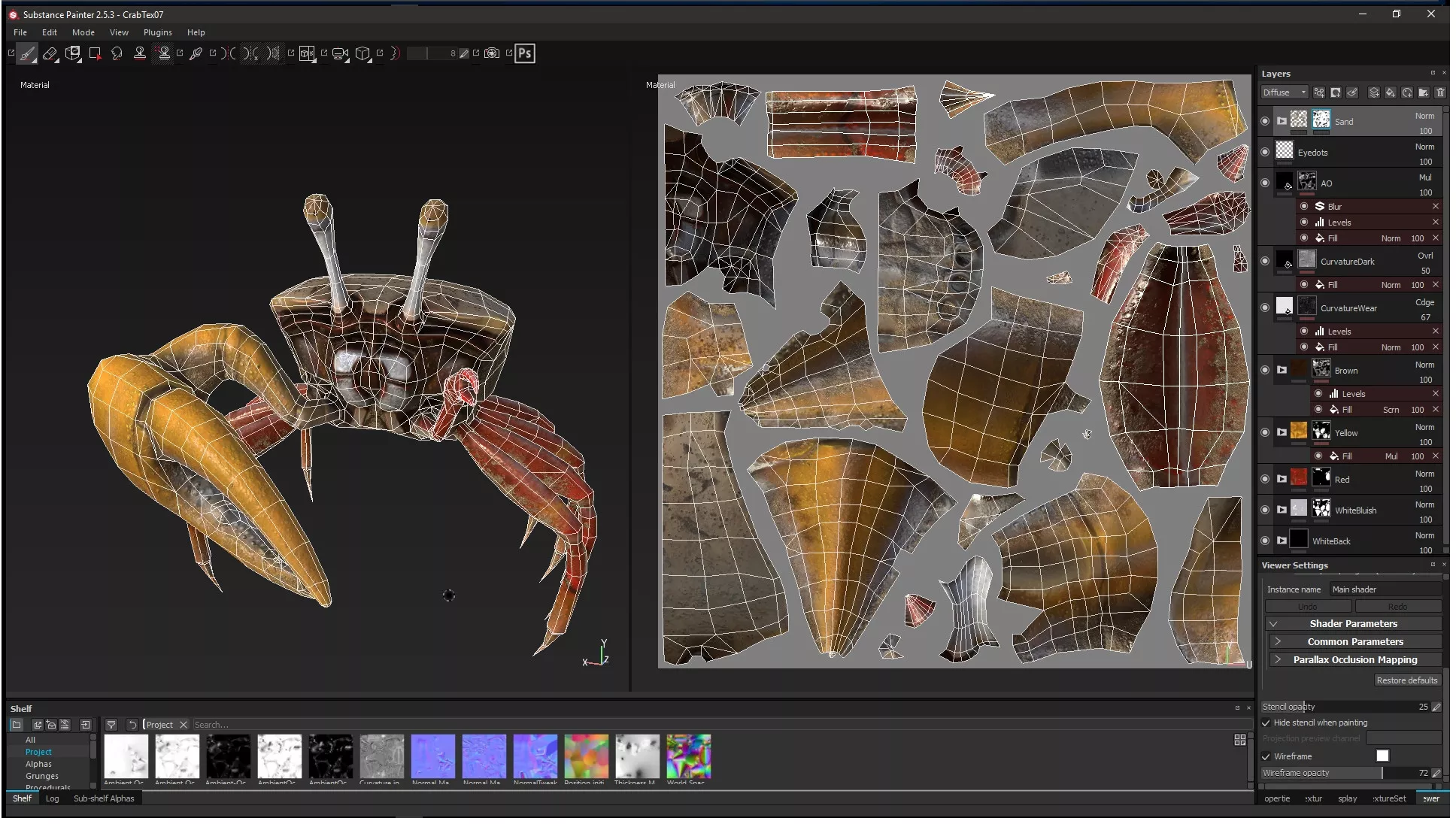Uncheck Hide stencil when painting
The width and height of the screenshot is (1456, 824).
click(x=1266, y=723)
